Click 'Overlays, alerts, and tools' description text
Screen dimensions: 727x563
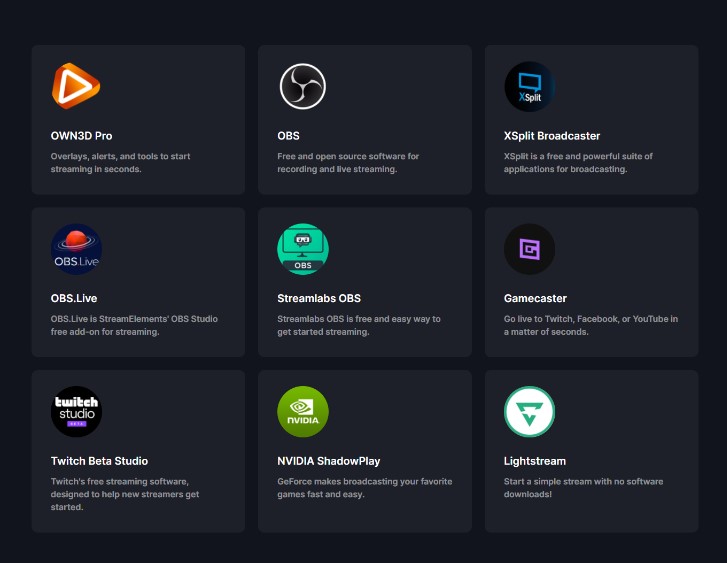tap(121, 163)
